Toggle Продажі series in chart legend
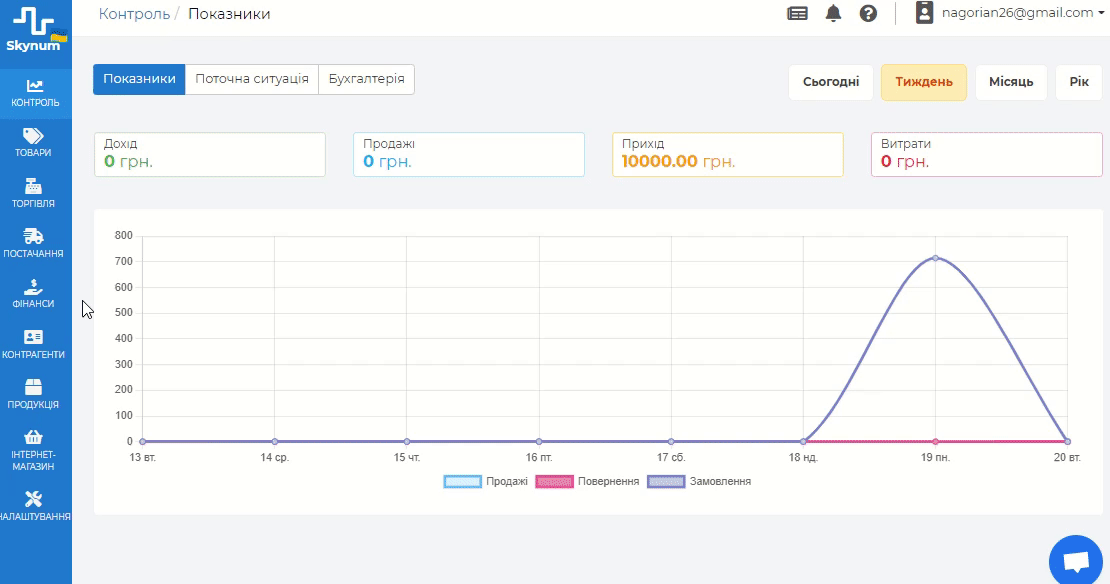Screen dimensions: 1110x584 coord(463,481)
